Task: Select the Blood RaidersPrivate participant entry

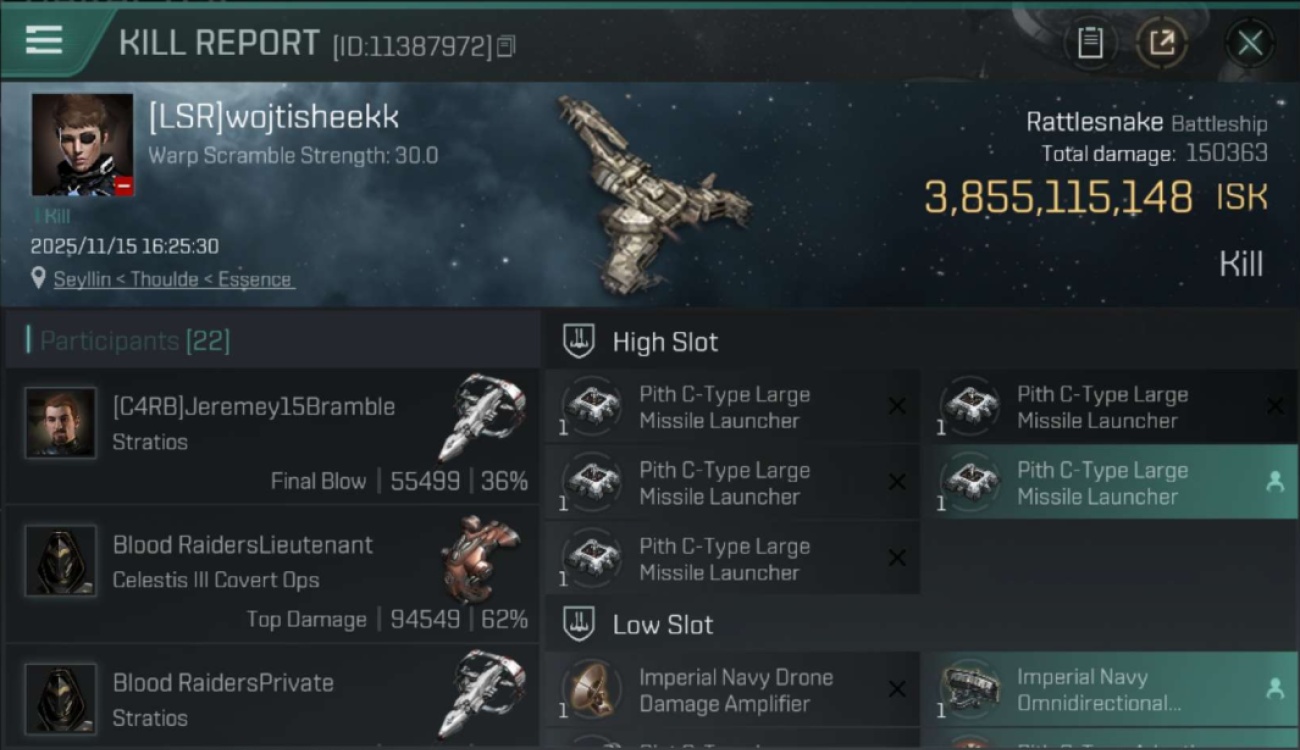Action: 272,698
